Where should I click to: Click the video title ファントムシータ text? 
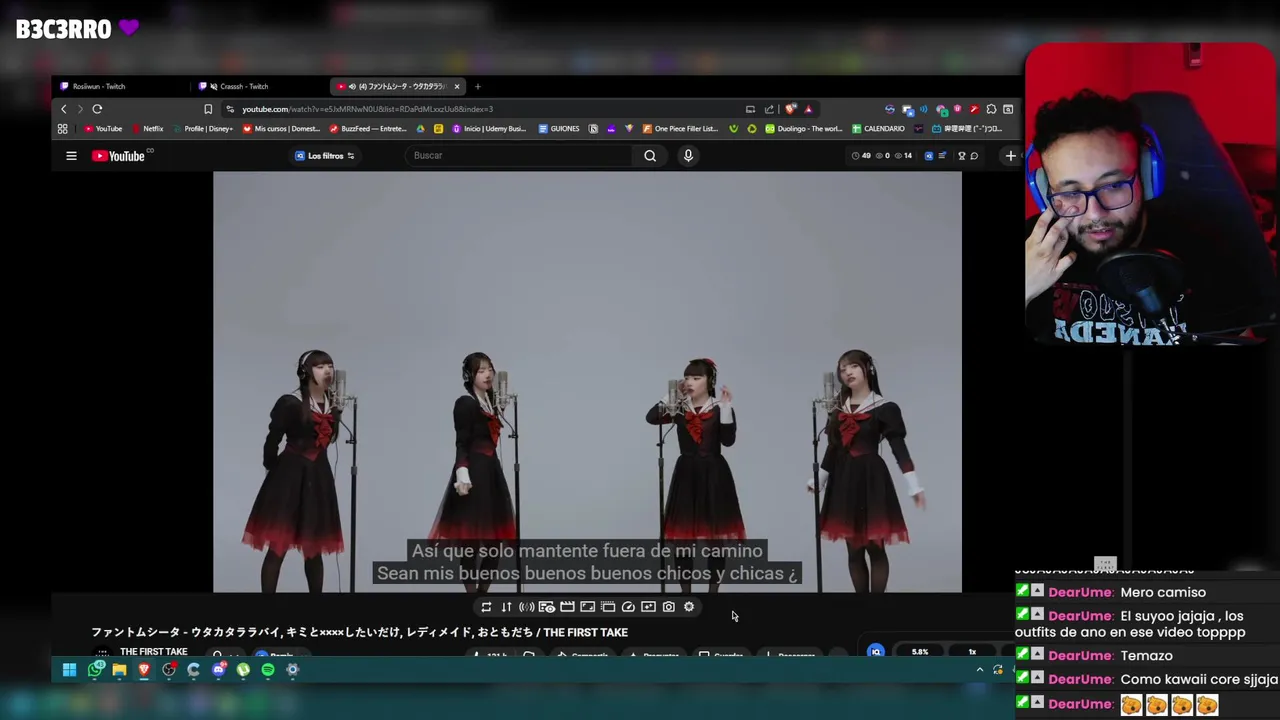tap(360, 632)
